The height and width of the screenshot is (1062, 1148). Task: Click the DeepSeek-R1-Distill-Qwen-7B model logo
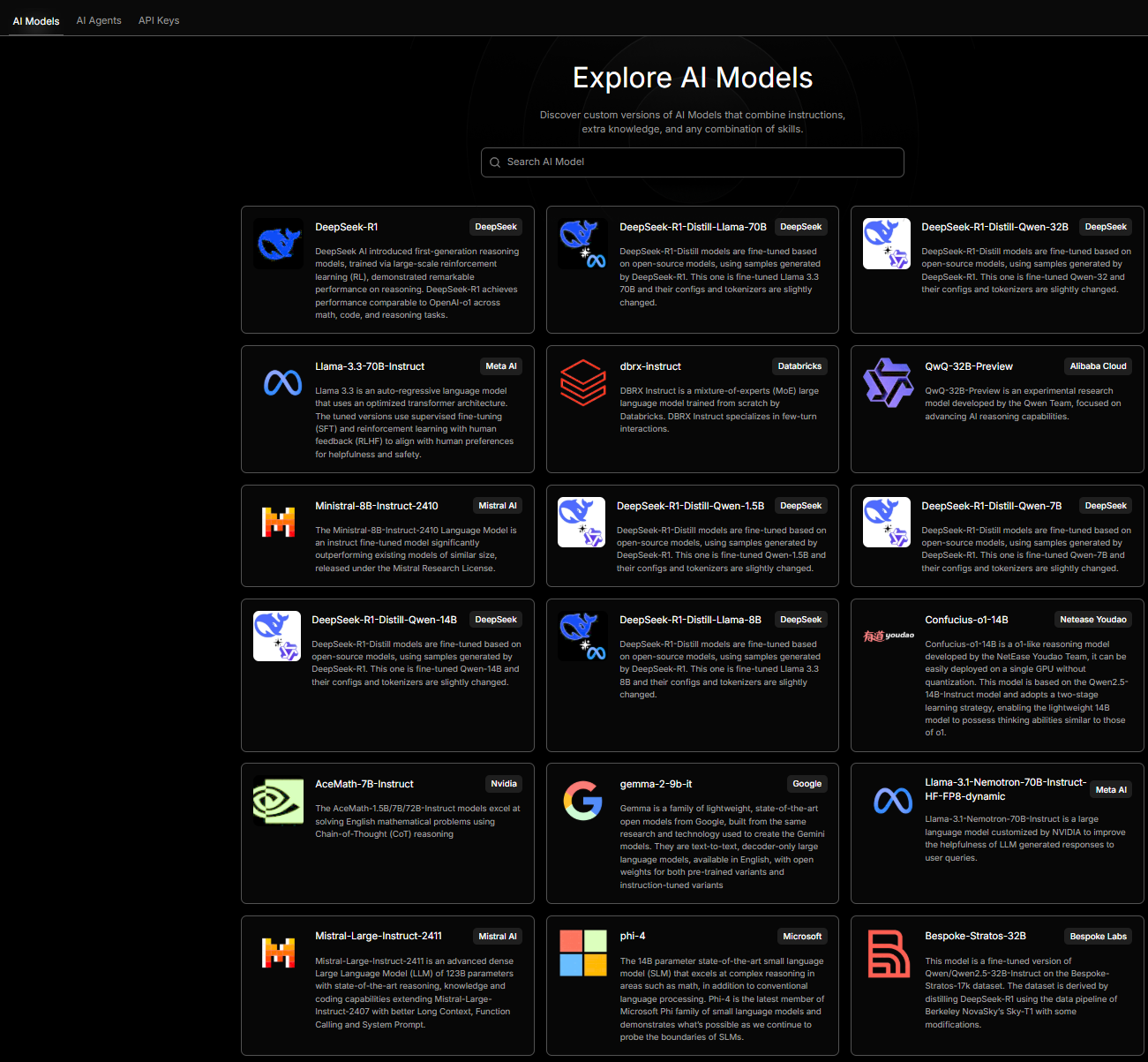(x=887, y=522)
